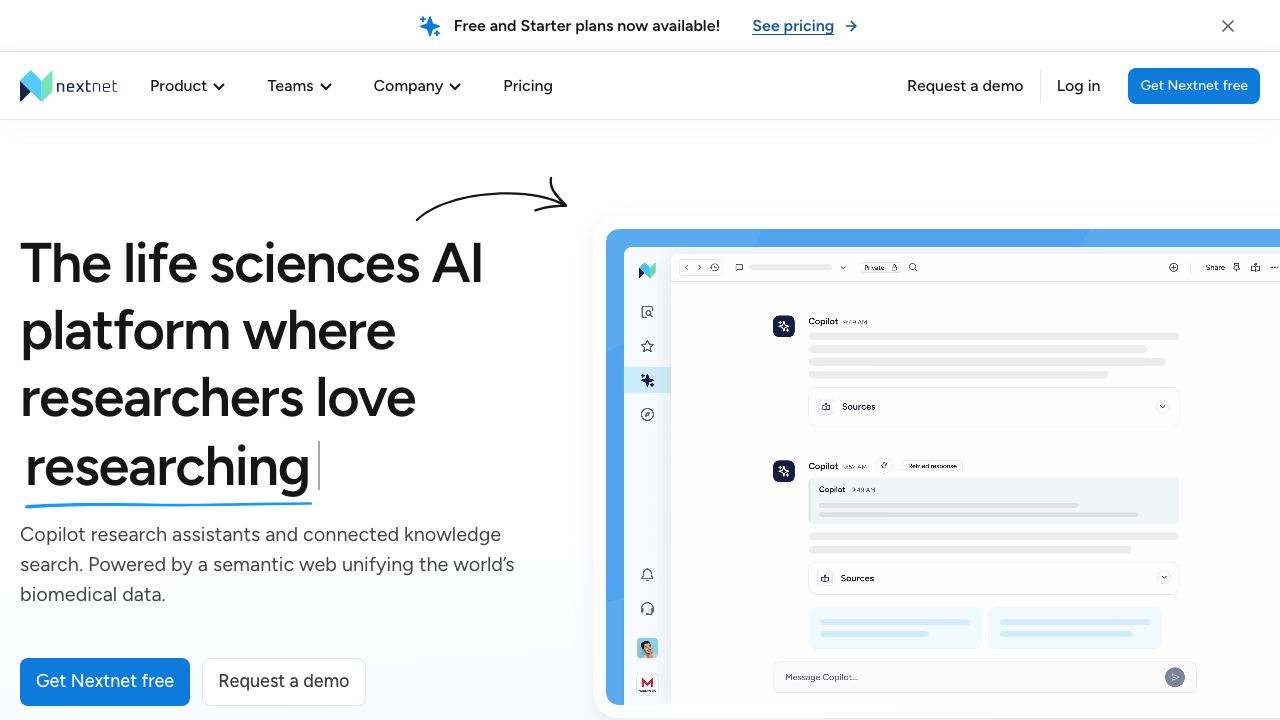Click the large Get Nextnet free hero button

[105, 681]
